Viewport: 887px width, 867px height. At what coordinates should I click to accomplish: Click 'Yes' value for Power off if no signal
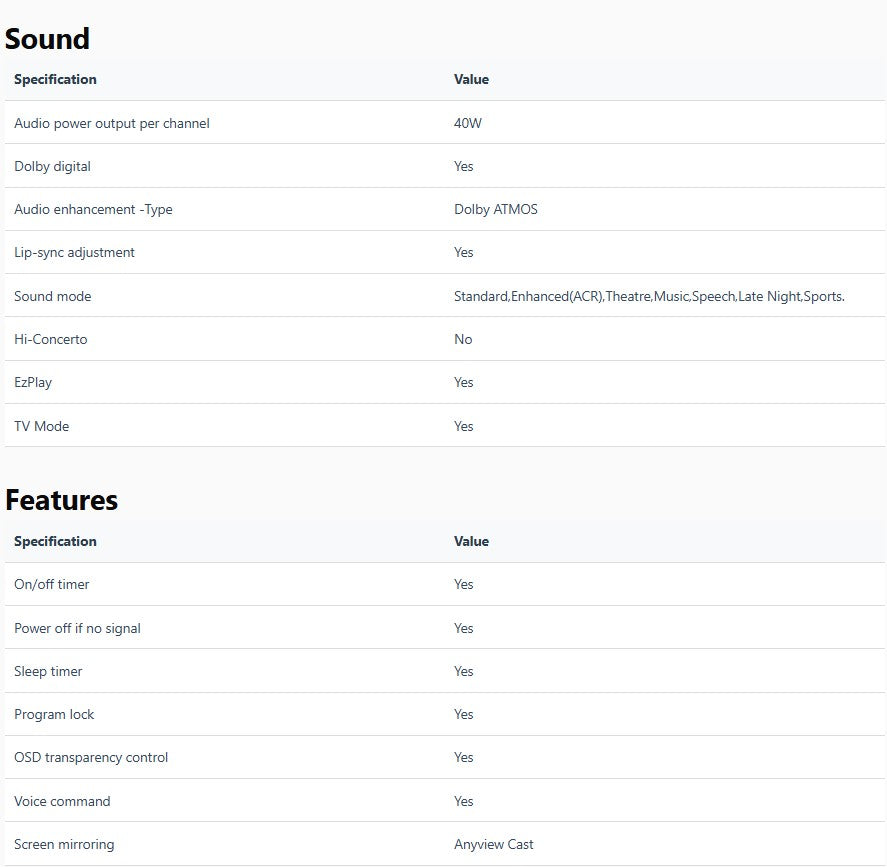pyautogui.click(x=463, y=628)
